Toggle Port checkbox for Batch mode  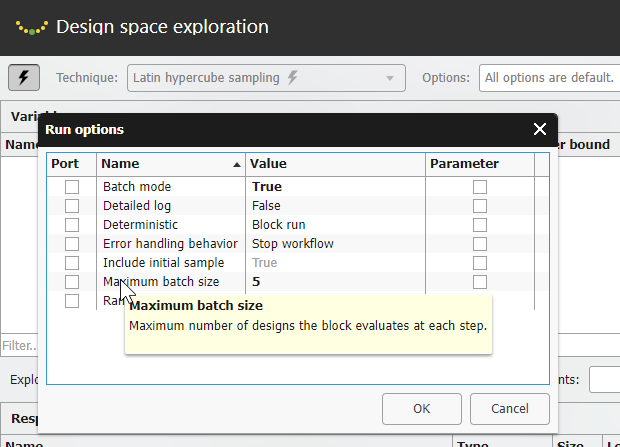pyautogui.click(x=72, y=187)
